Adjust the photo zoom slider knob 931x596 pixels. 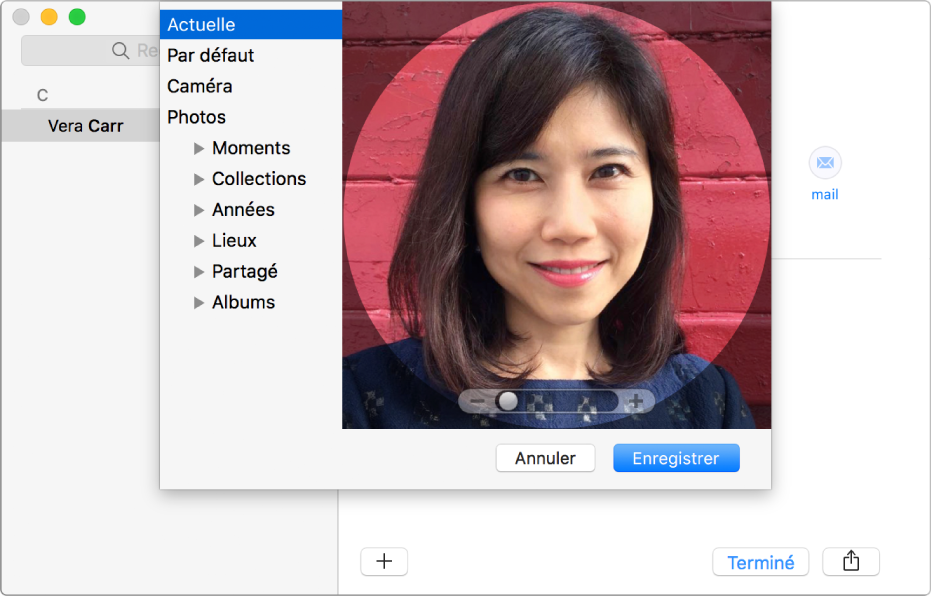(x=508, y=400)
